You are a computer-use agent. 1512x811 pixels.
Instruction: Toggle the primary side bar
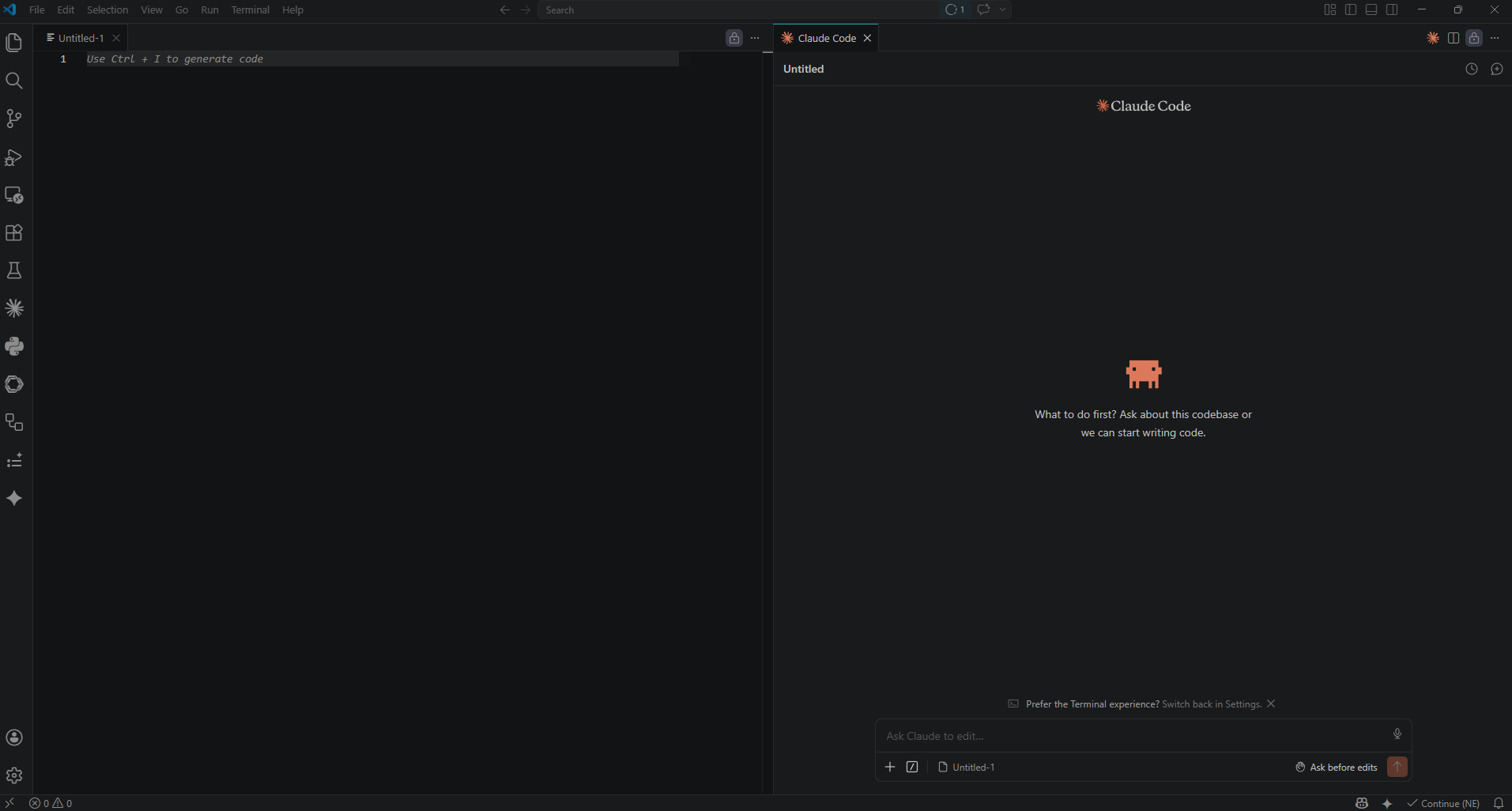[1351, 9]
